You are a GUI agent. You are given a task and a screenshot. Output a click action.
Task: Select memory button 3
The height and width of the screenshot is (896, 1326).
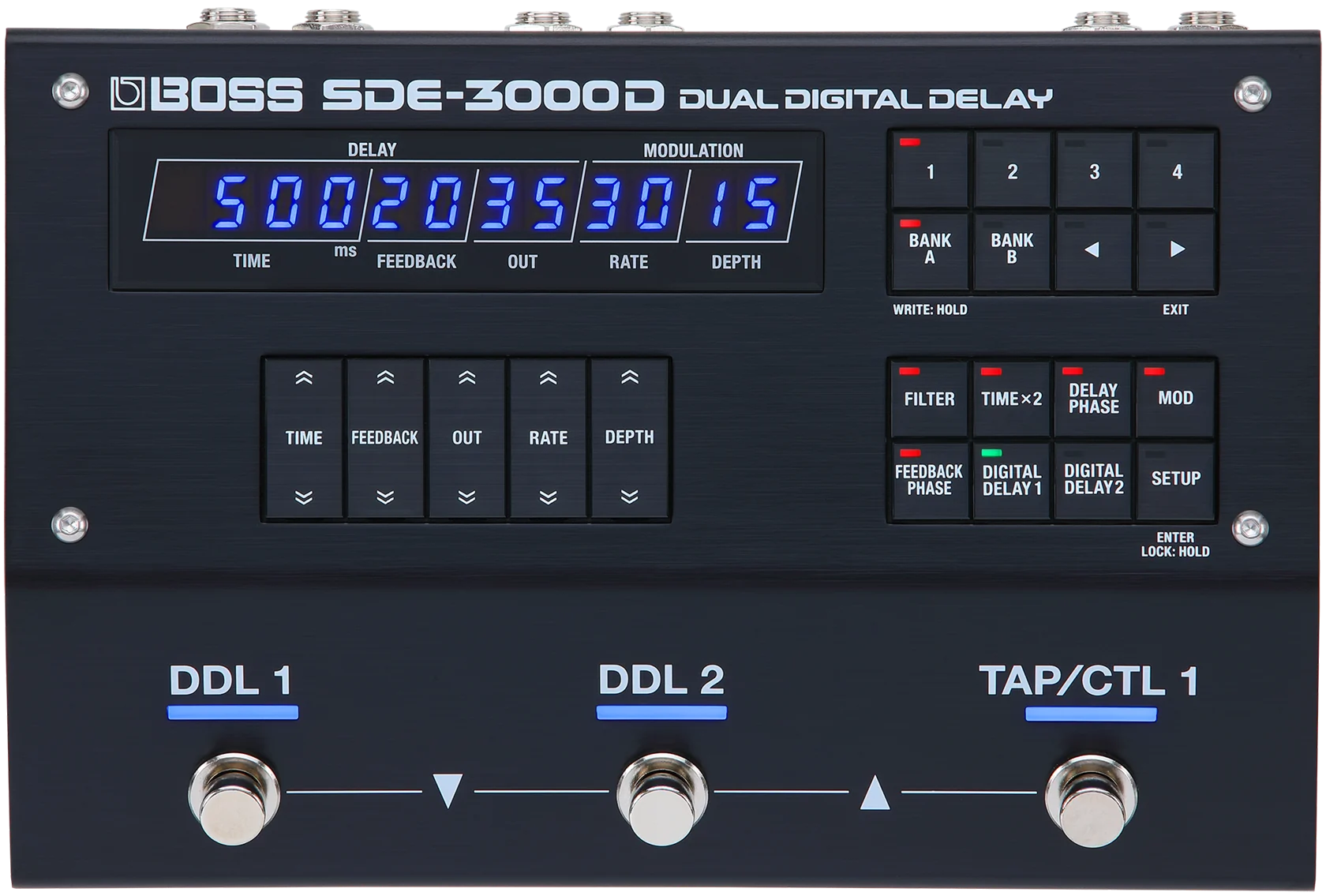tap(1094, 171)
